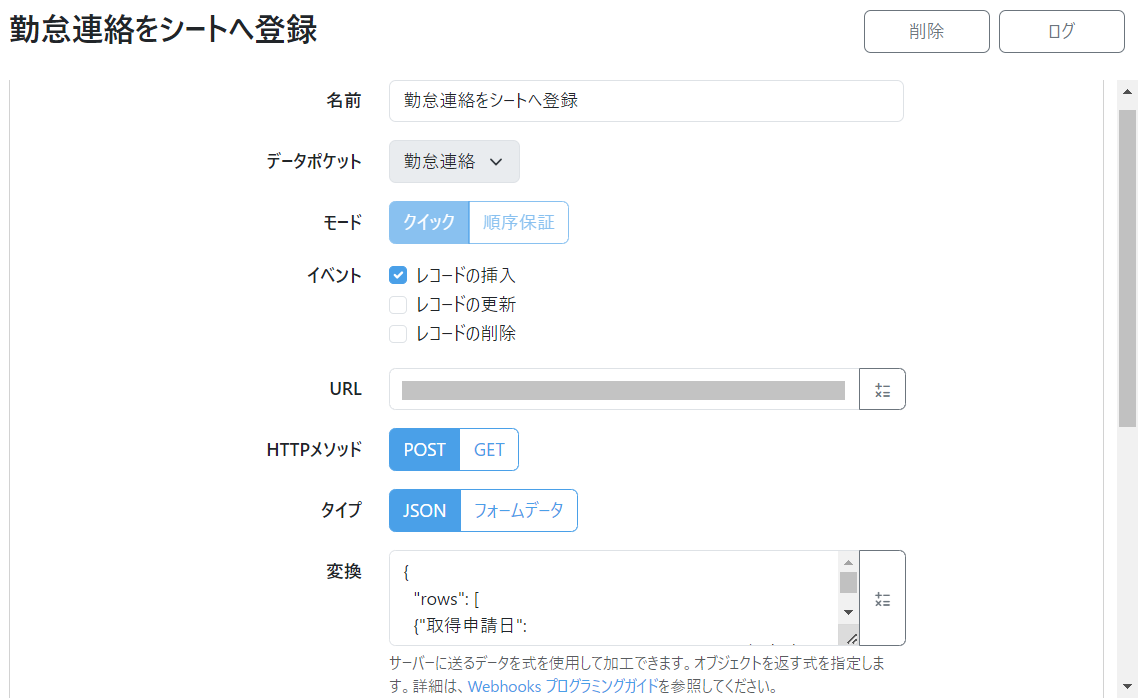Uncheck the レコードの挿入 event checkbox
Screen dimensions: 1143x700
[397, 275]
